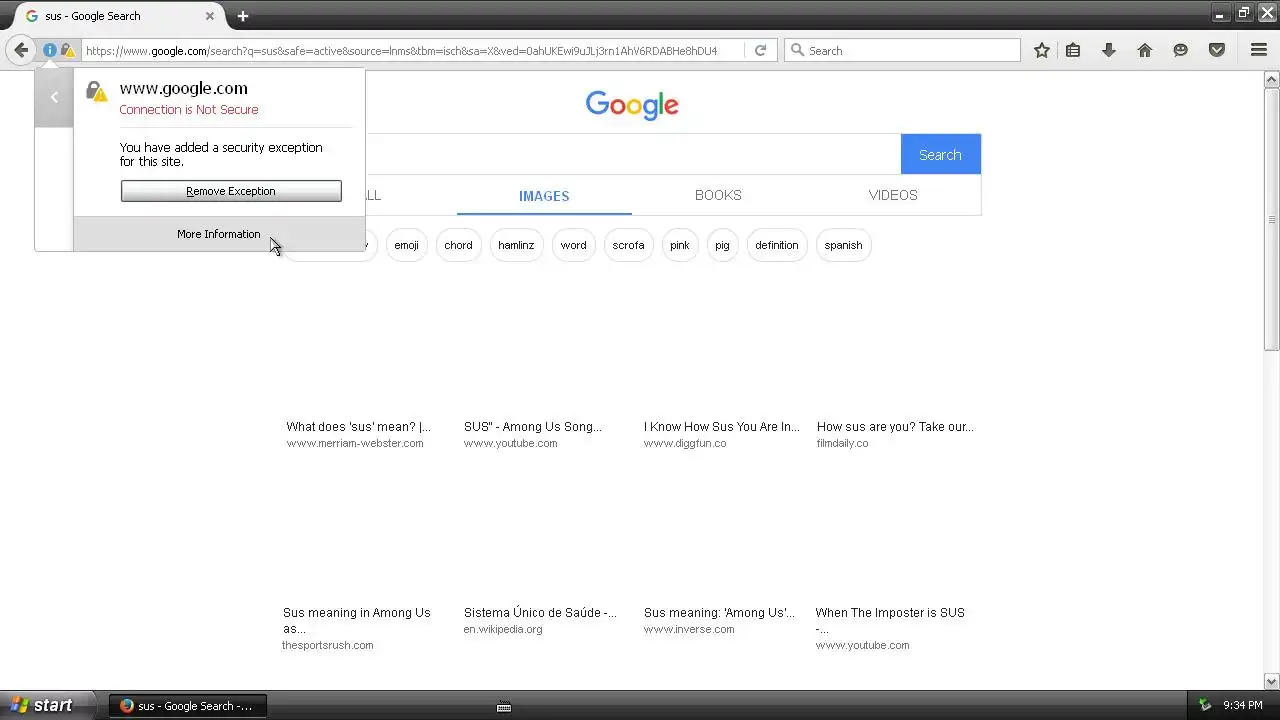Click the en.wikipedia.org source text

pyautogui.click(x=503, y=629)
